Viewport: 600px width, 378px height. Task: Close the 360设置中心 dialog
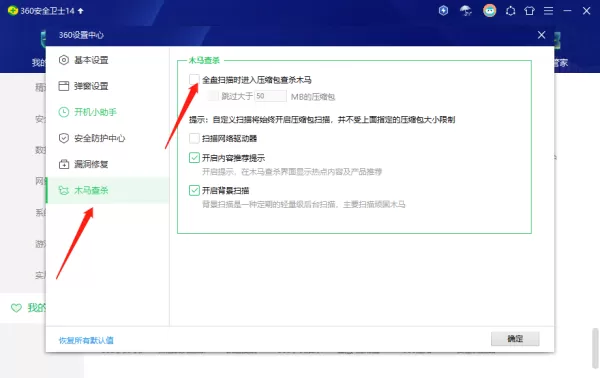(x=541, y=35)
